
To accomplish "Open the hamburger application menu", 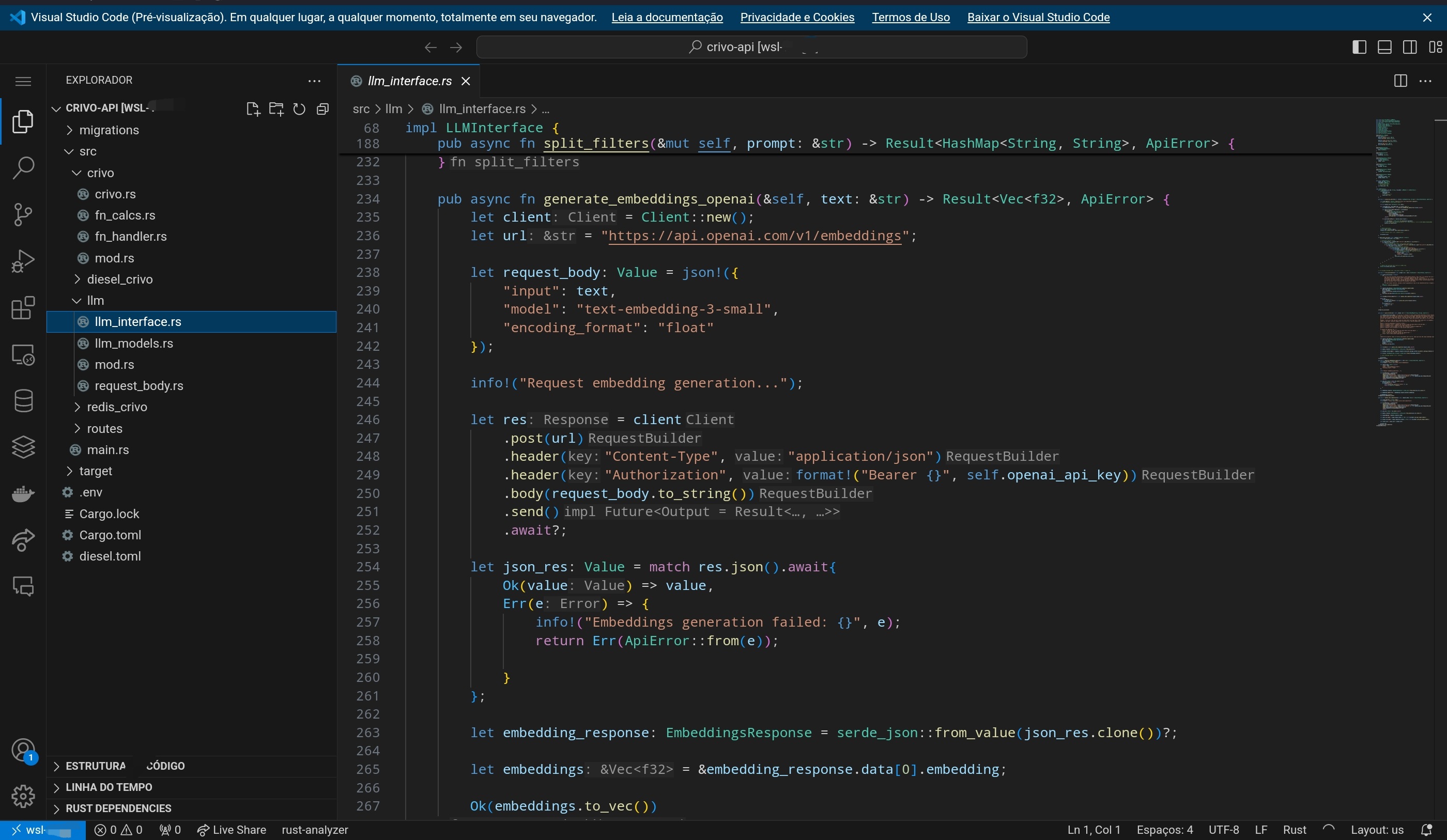I will click(x=23, y=81).
